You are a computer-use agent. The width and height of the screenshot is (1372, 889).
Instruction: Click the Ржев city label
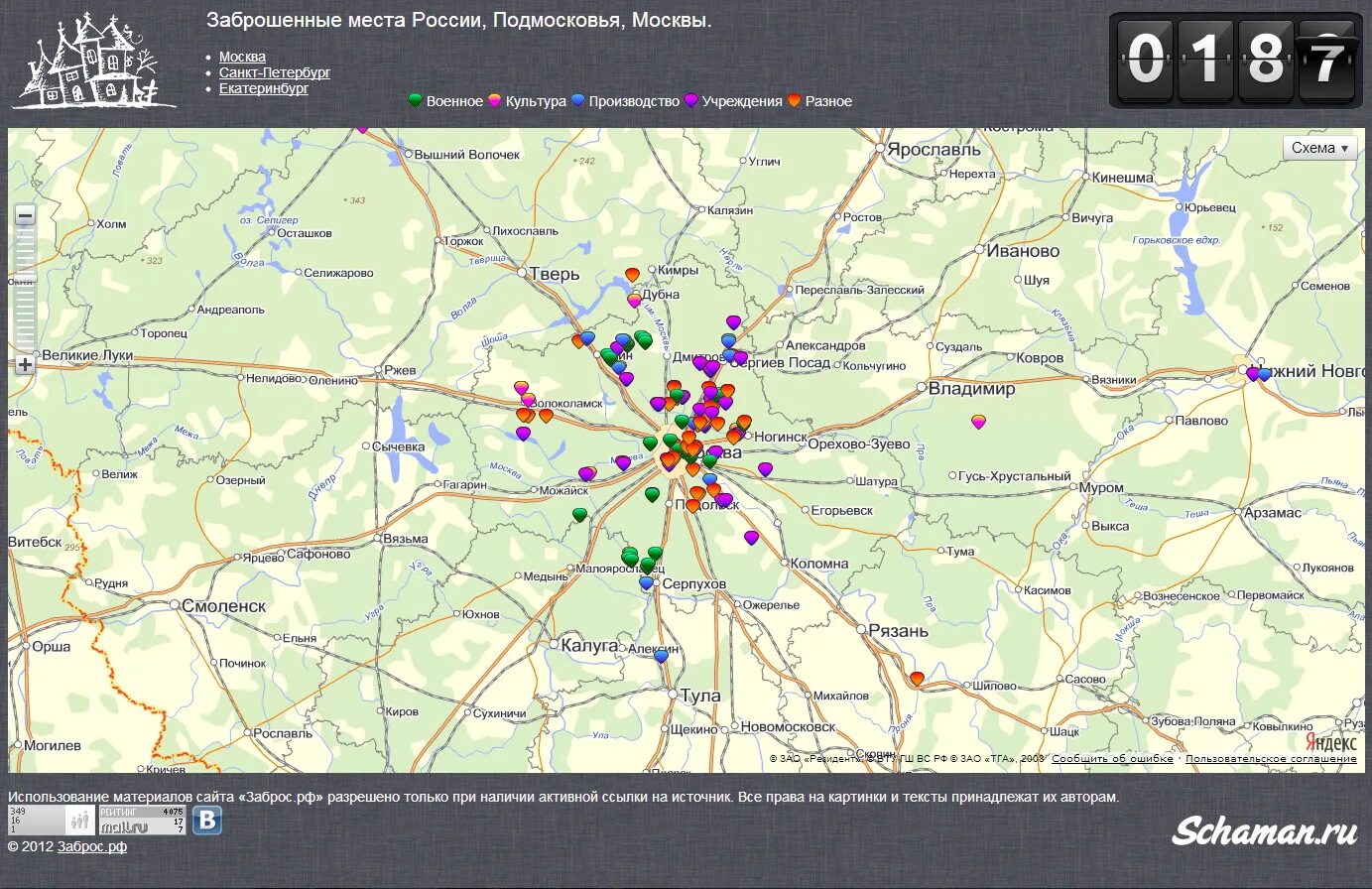click(401, 370)
